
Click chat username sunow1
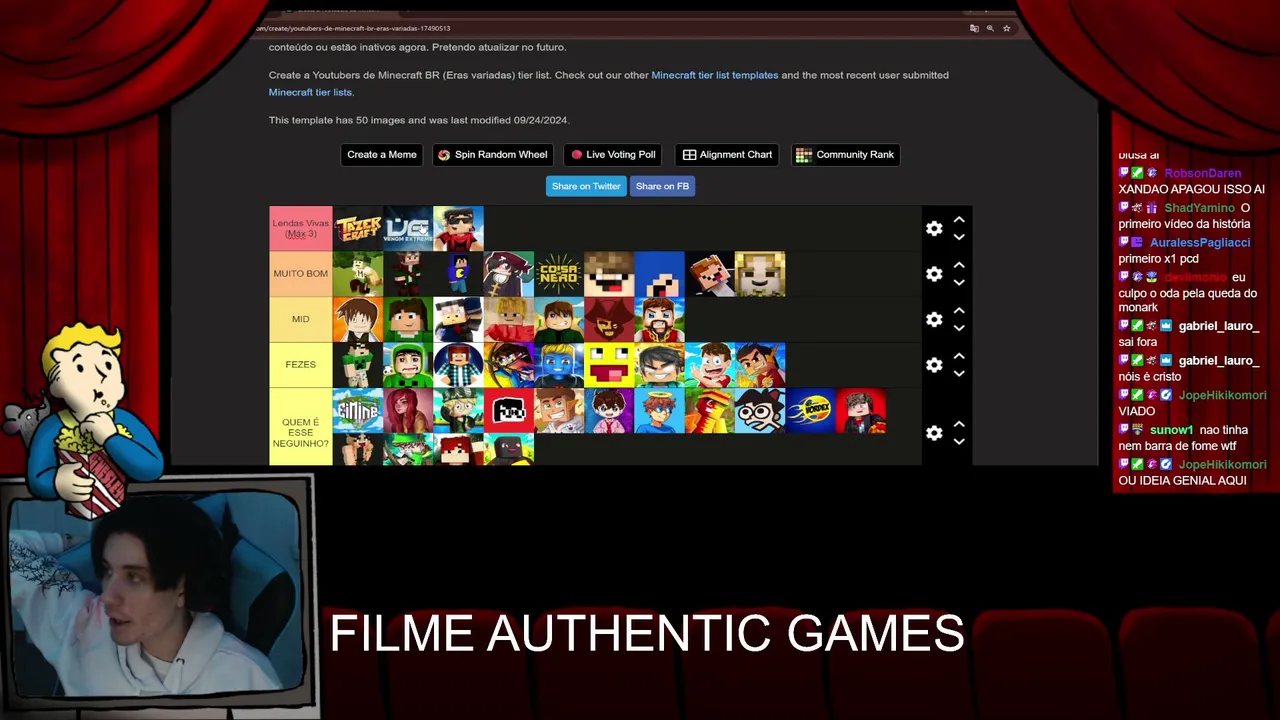(1171, 430)
